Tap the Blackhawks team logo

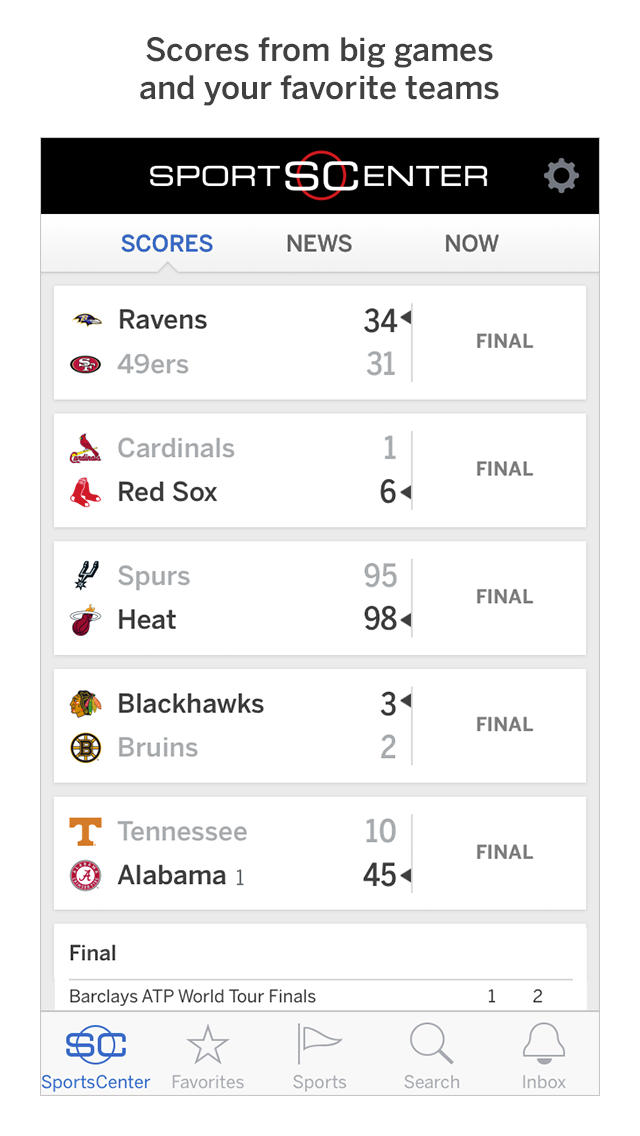86,704
